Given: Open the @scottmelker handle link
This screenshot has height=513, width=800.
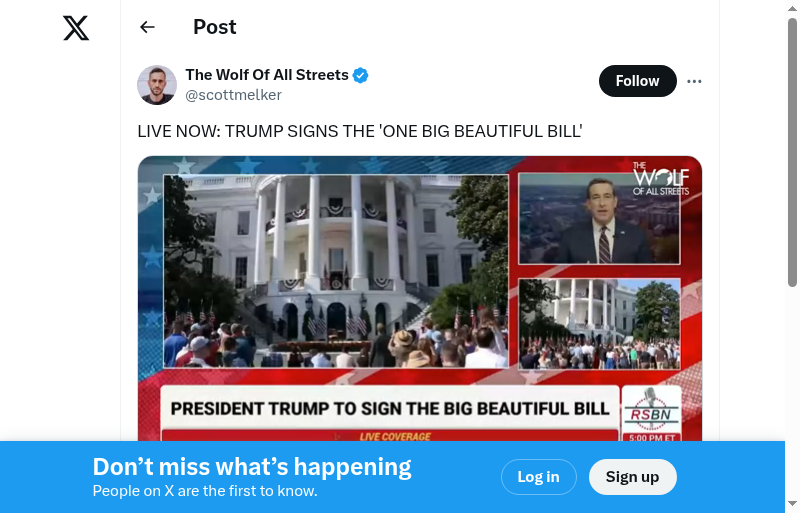Looking at the screenshot, I should coord(234,95).
